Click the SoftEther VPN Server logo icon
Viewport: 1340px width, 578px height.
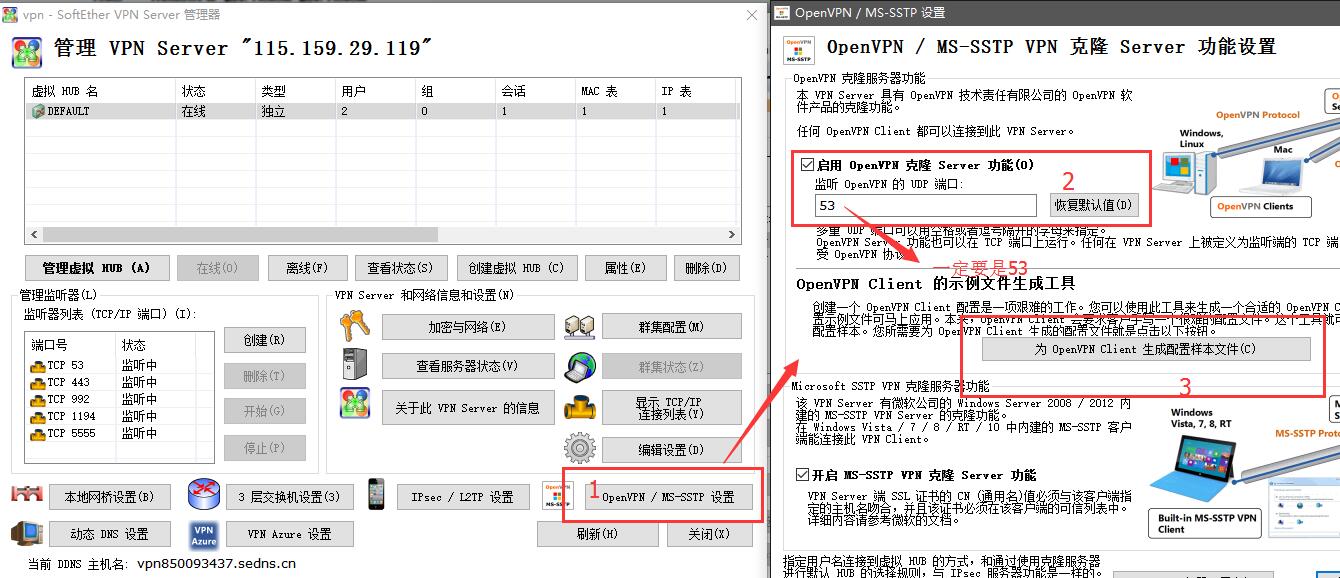click(27, 51)
